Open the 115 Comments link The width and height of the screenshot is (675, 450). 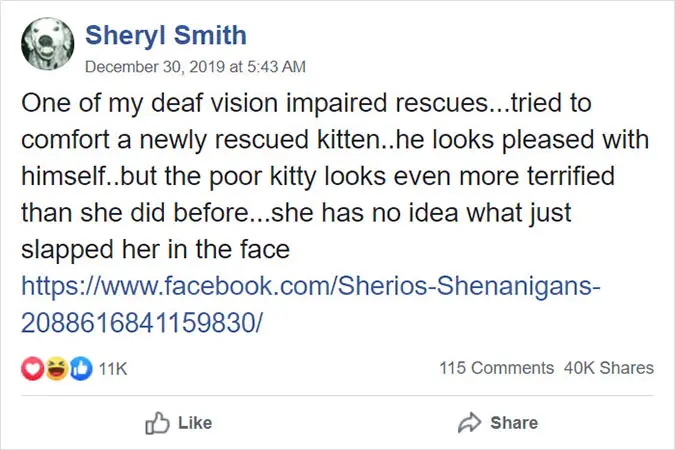click(x=496, y=368)
